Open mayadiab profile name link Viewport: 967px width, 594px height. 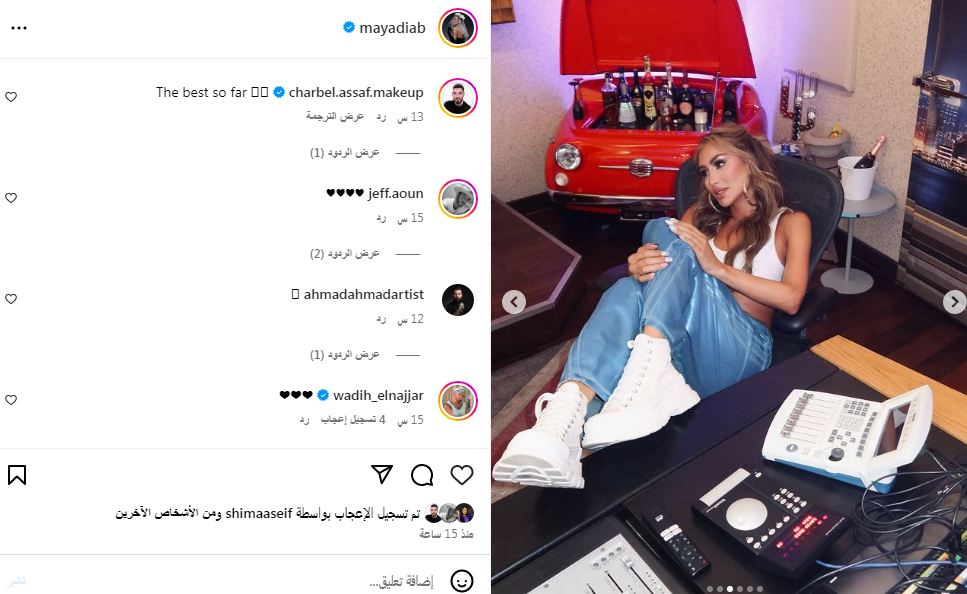pos(392,28)
